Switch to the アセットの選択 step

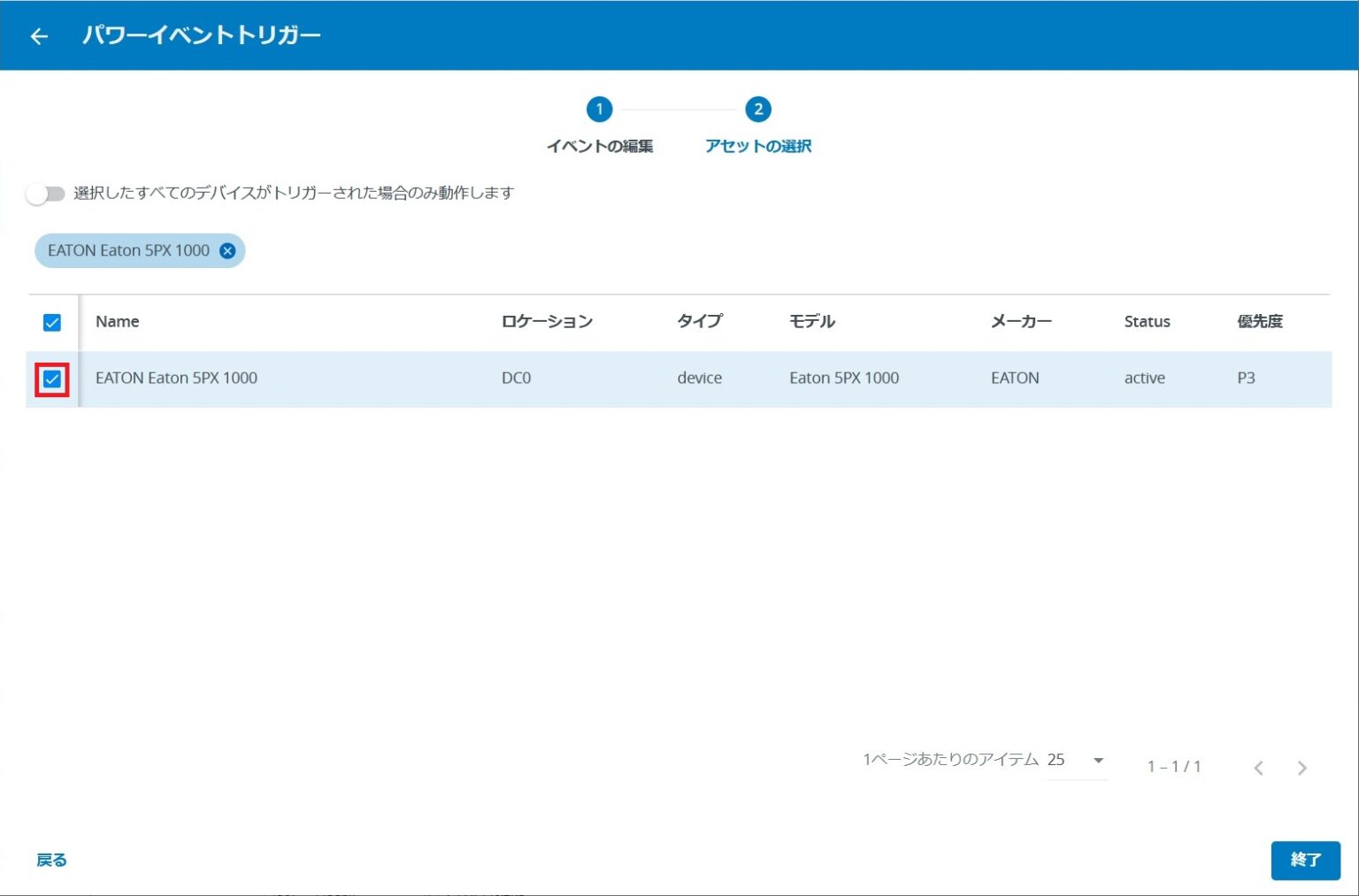(758, 146)
